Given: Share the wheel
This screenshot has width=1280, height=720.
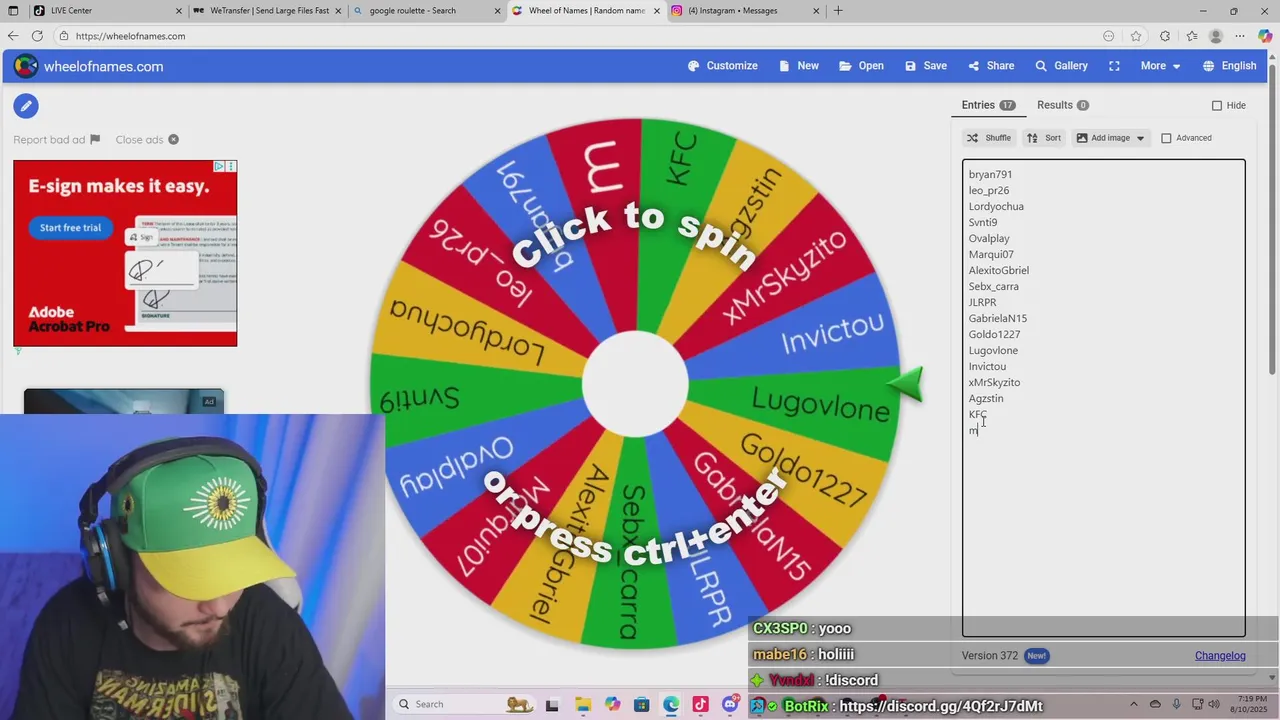Looking at the screenshot, I should tap(990, 66).
